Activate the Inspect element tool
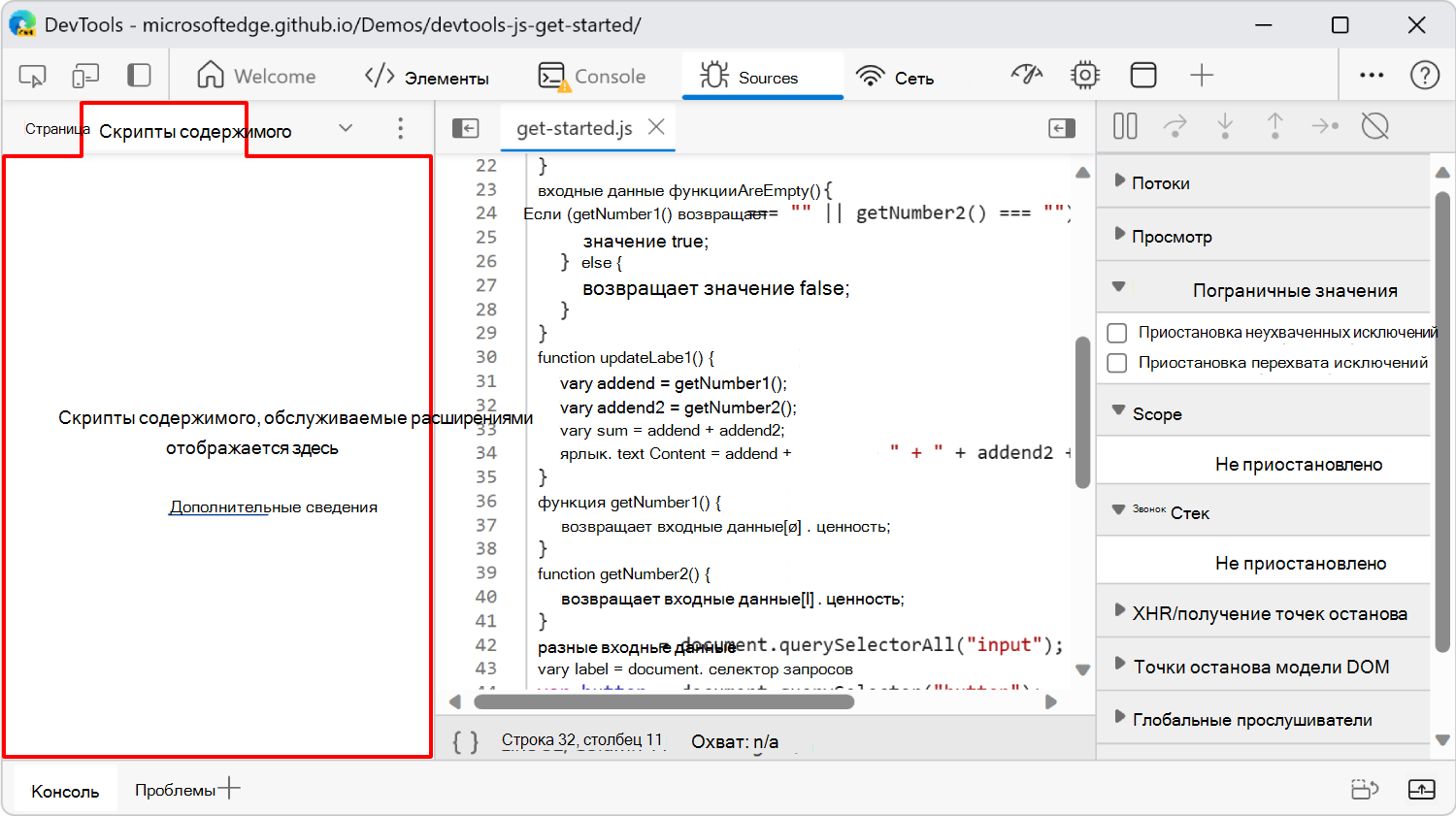 pyautogui.click(x=32, y=76)
